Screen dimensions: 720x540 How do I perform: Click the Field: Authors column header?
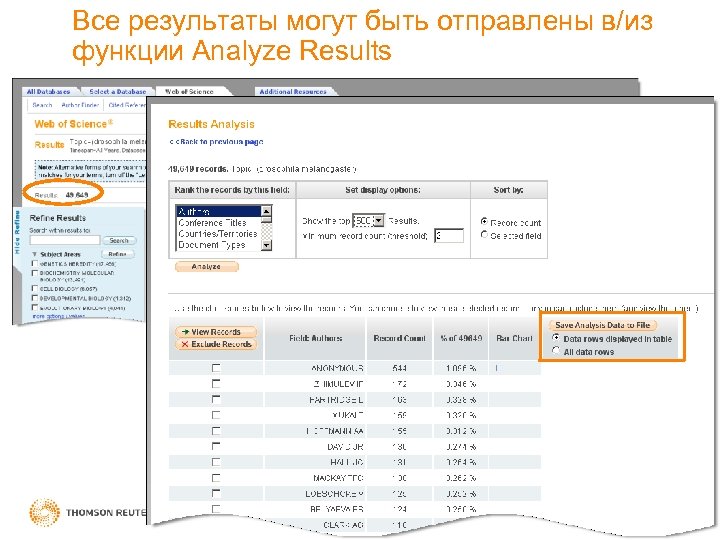[315, 338]
